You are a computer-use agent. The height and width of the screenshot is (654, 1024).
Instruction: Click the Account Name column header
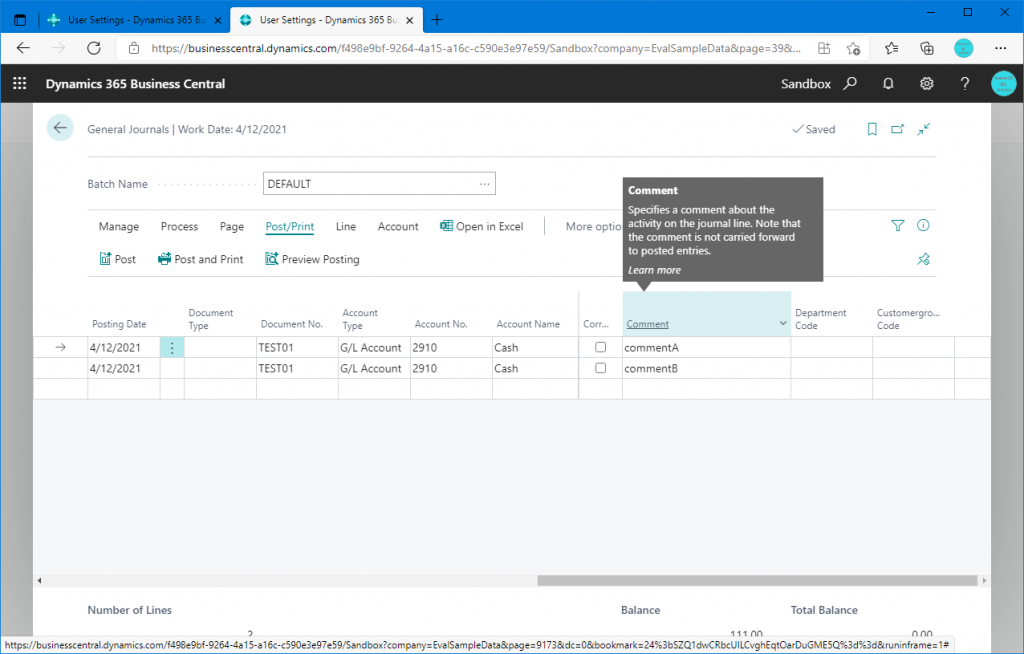point(528,324)
